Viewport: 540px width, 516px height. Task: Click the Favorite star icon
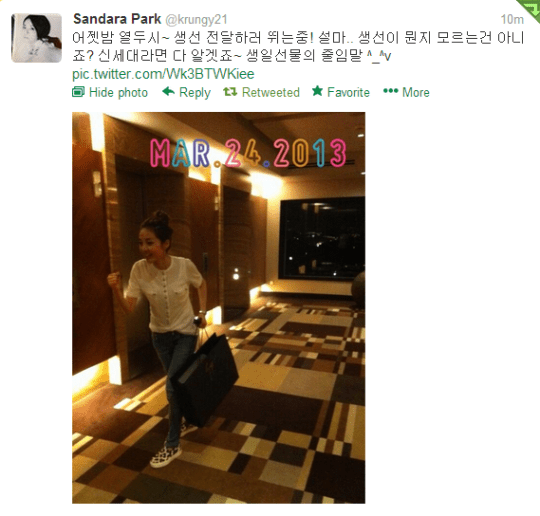[317, 91]
